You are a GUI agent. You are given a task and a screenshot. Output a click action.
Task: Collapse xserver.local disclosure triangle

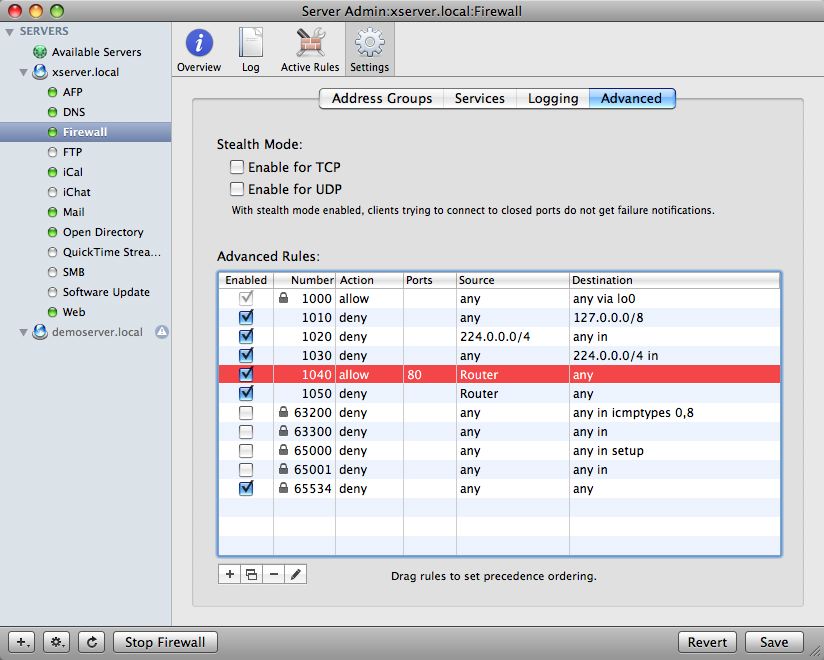tap(23, 73)
